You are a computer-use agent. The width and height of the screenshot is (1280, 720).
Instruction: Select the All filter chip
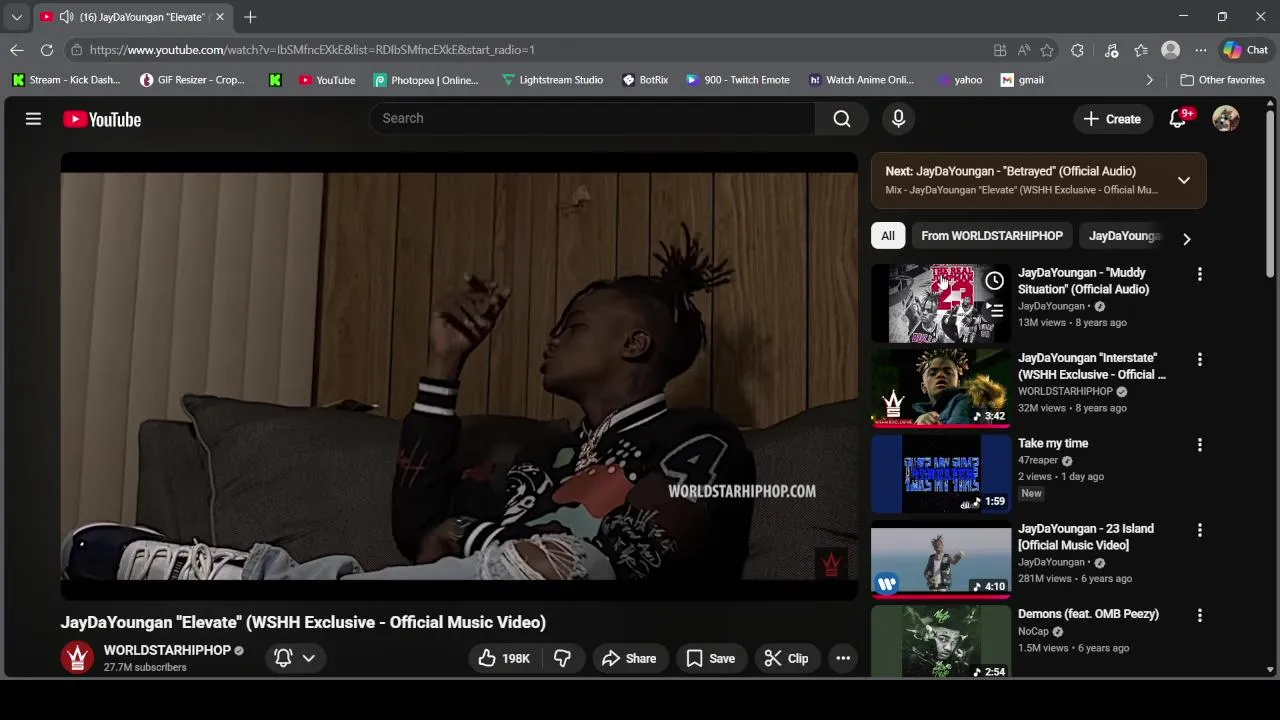point(888,236)
